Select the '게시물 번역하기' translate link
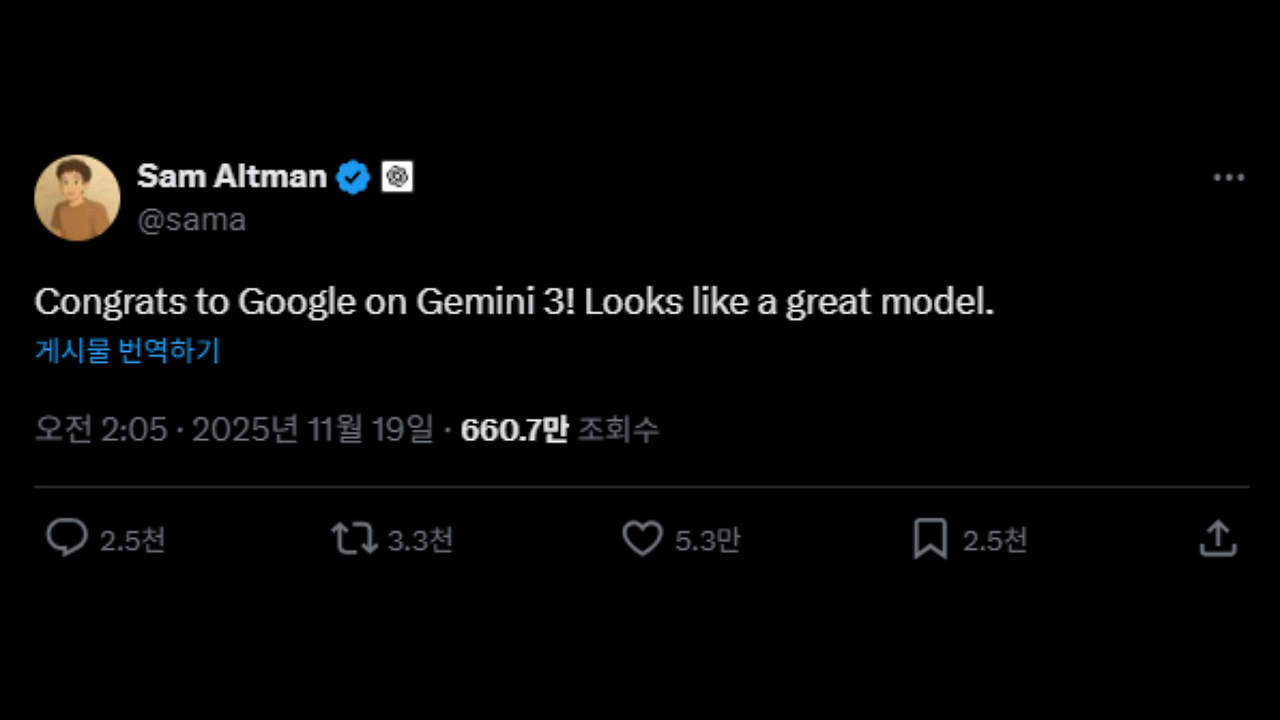Viewport: 1280px width, 720px height. pos(126,352)
